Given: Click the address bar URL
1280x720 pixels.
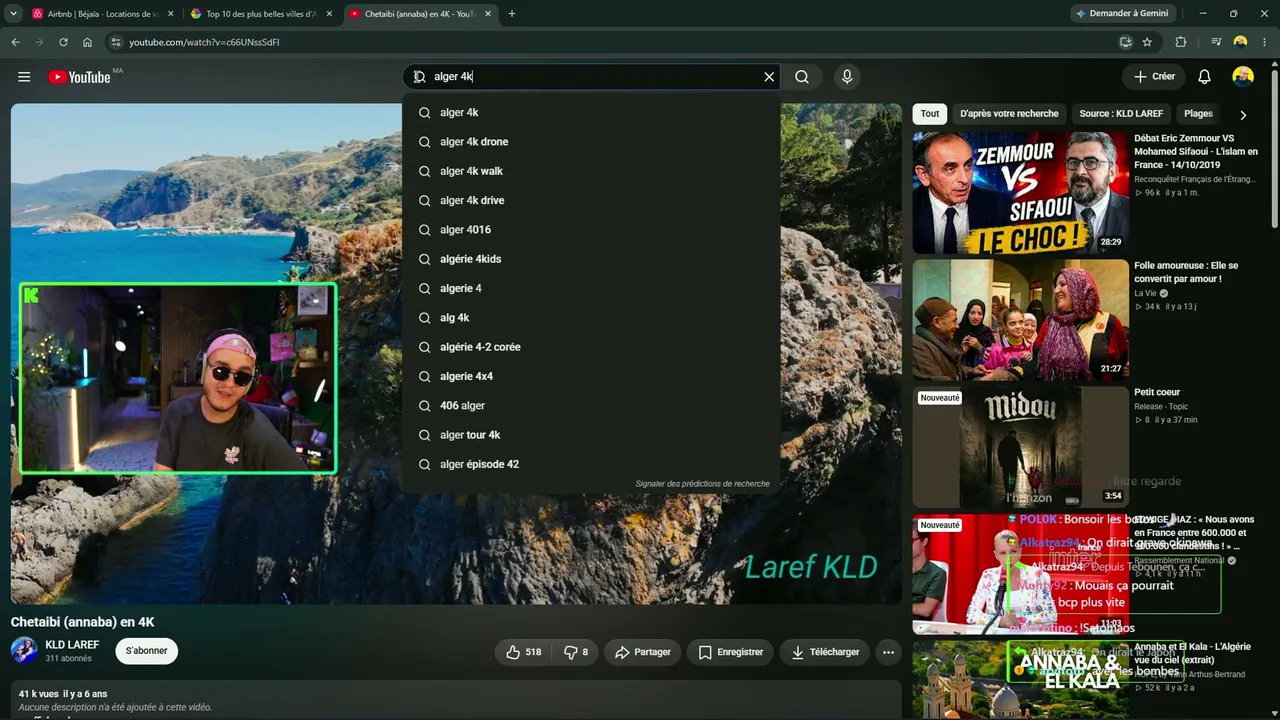Looking at the screenshot, I should click(204, 42).
